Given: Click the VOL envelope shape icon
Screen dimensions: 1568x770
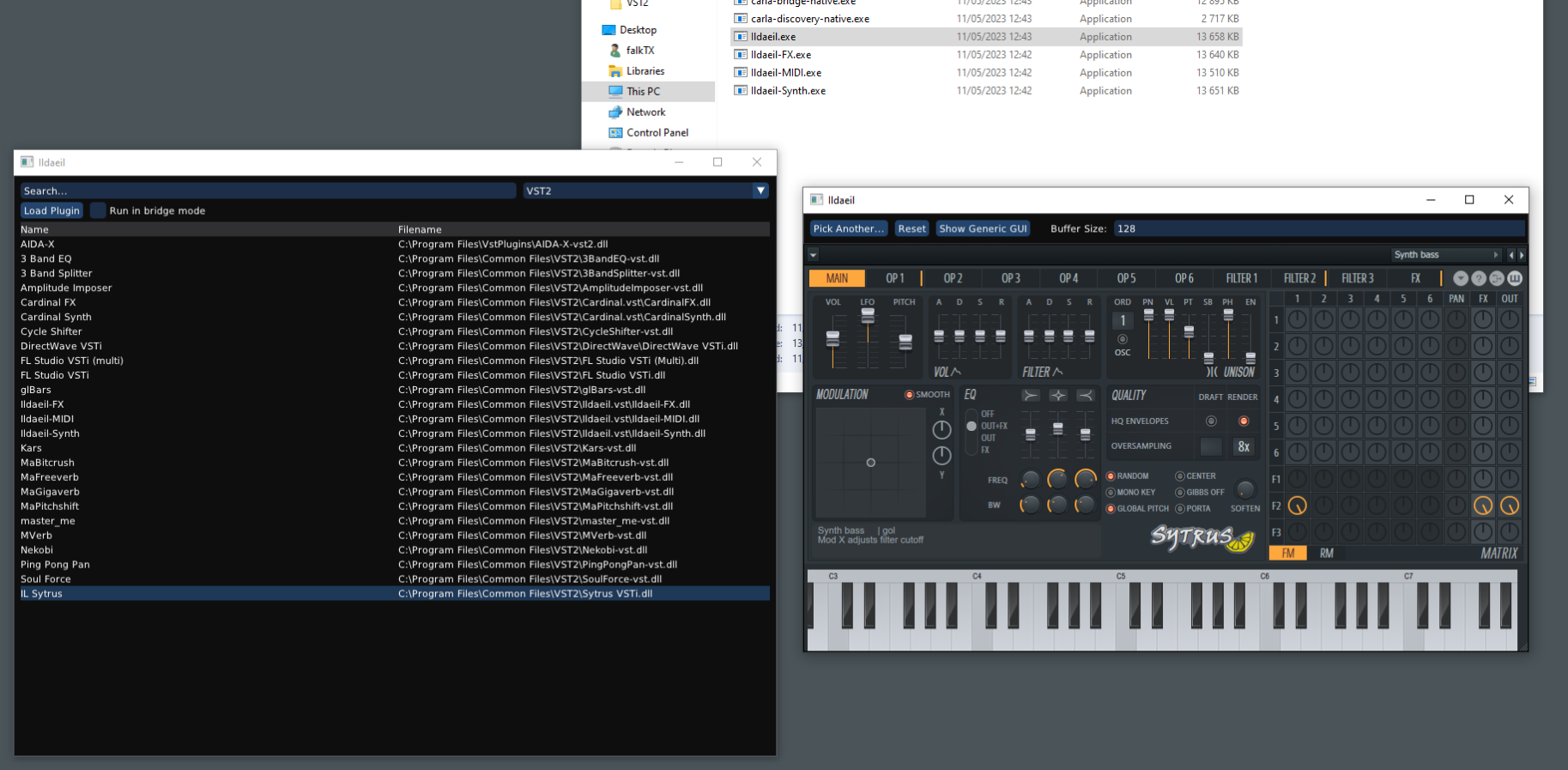Looking at the screenshot, I should (x=956, y=372).
